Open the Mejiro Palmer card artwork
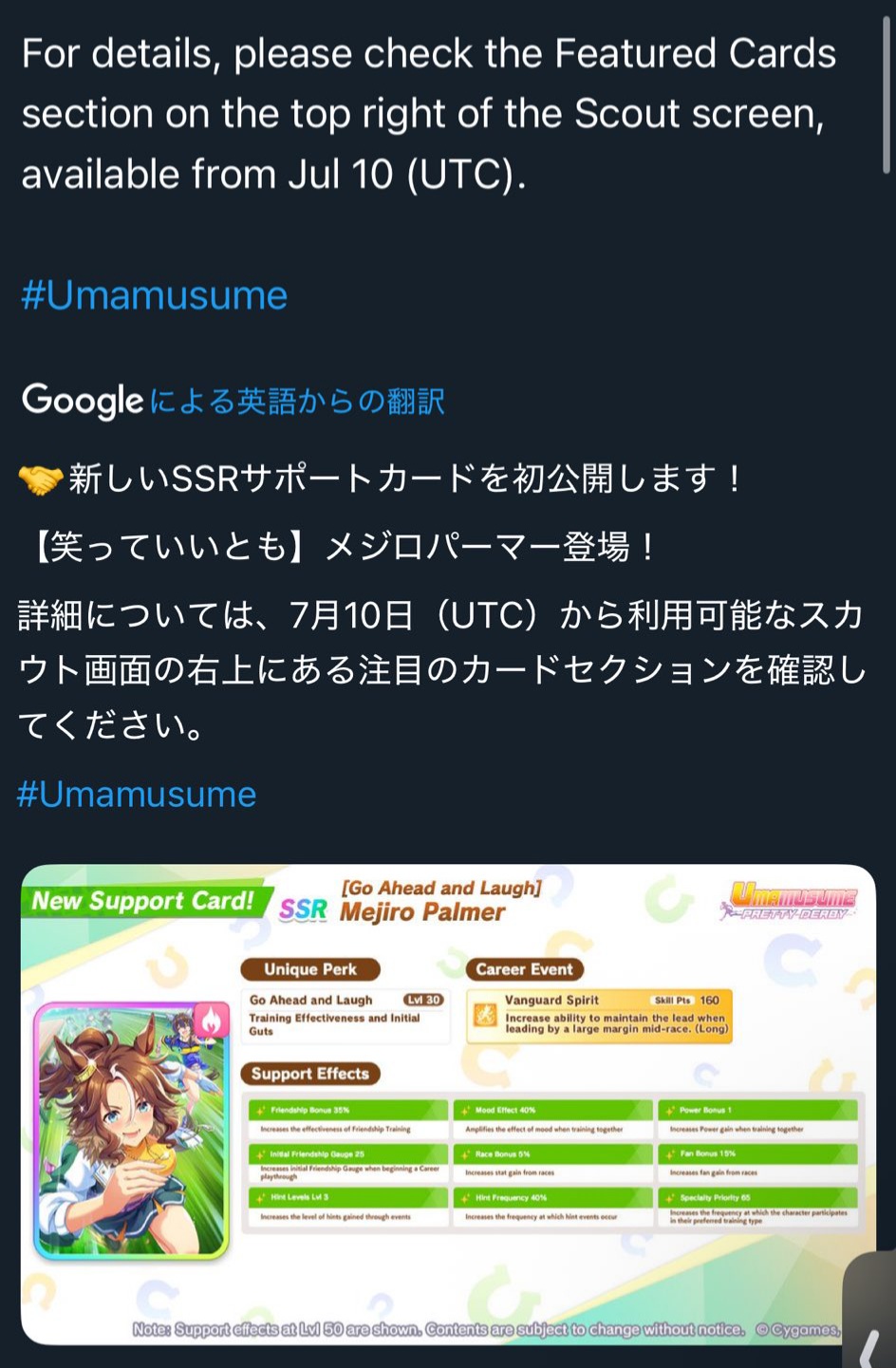 132,1131
